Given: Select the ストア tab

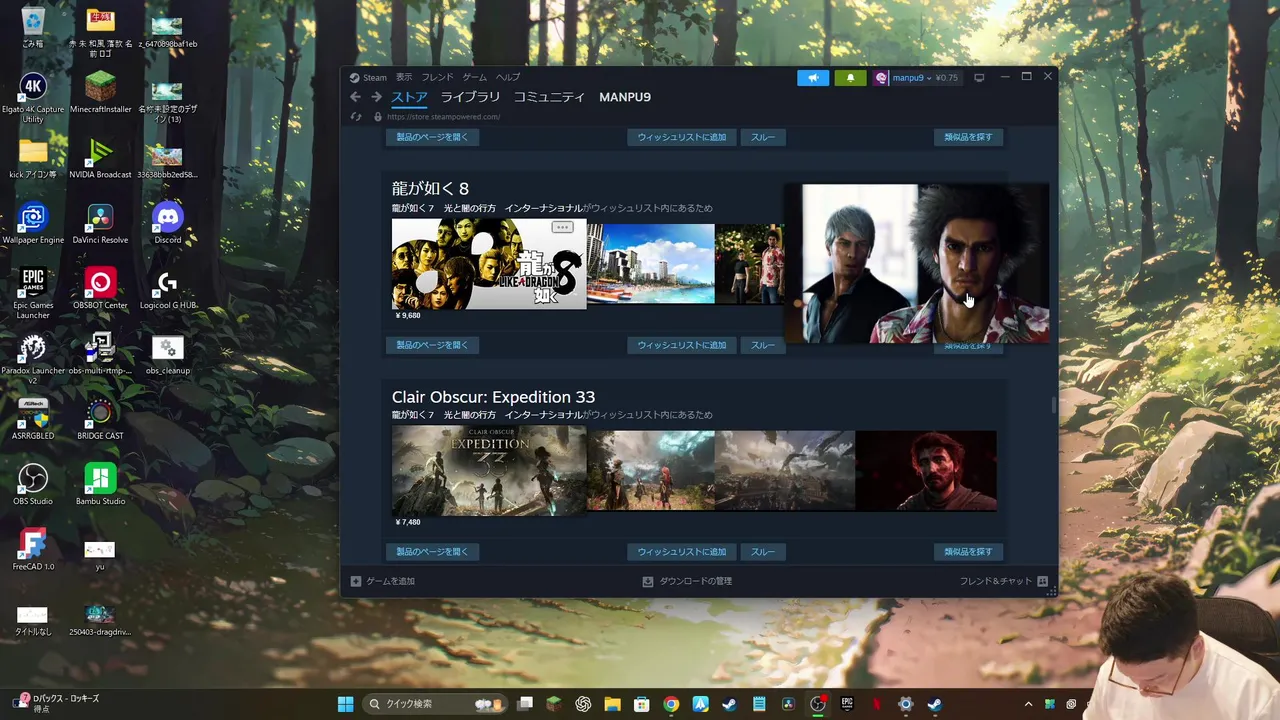Looking at the screenshot, I should (x=409, y=97).
